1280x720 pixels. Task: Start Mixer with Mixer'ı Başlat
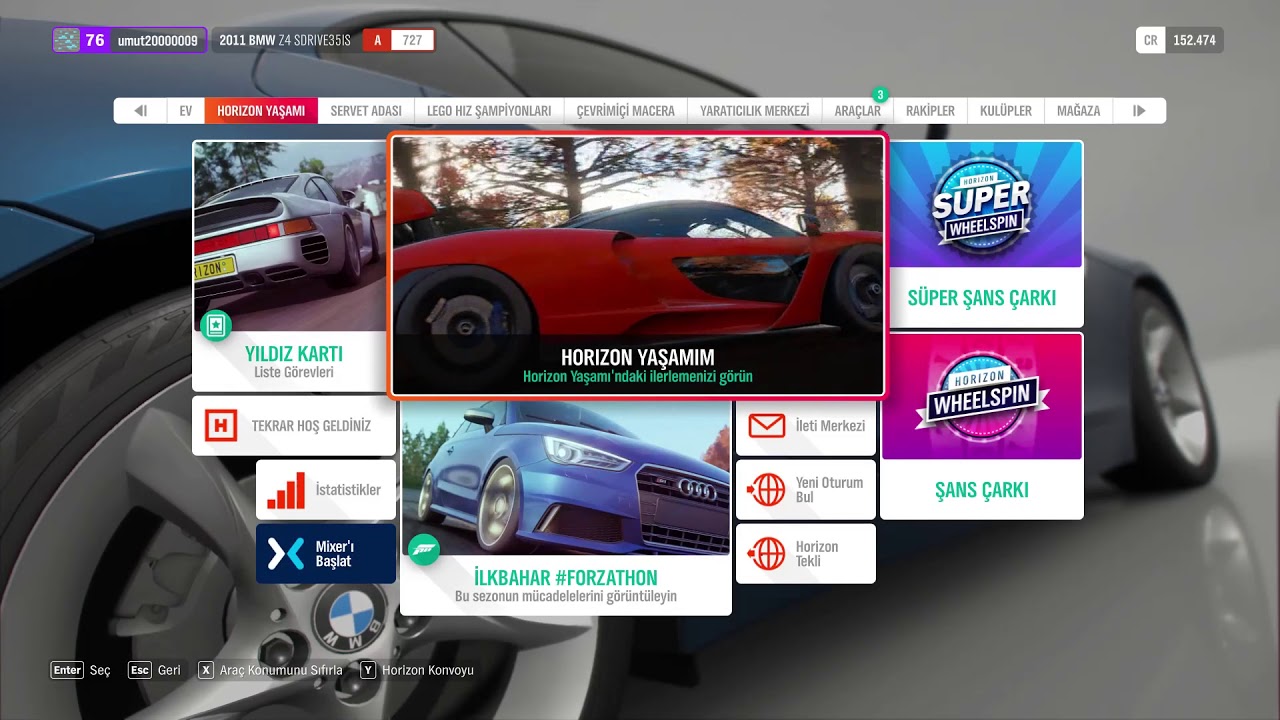(x=326, y=554)
